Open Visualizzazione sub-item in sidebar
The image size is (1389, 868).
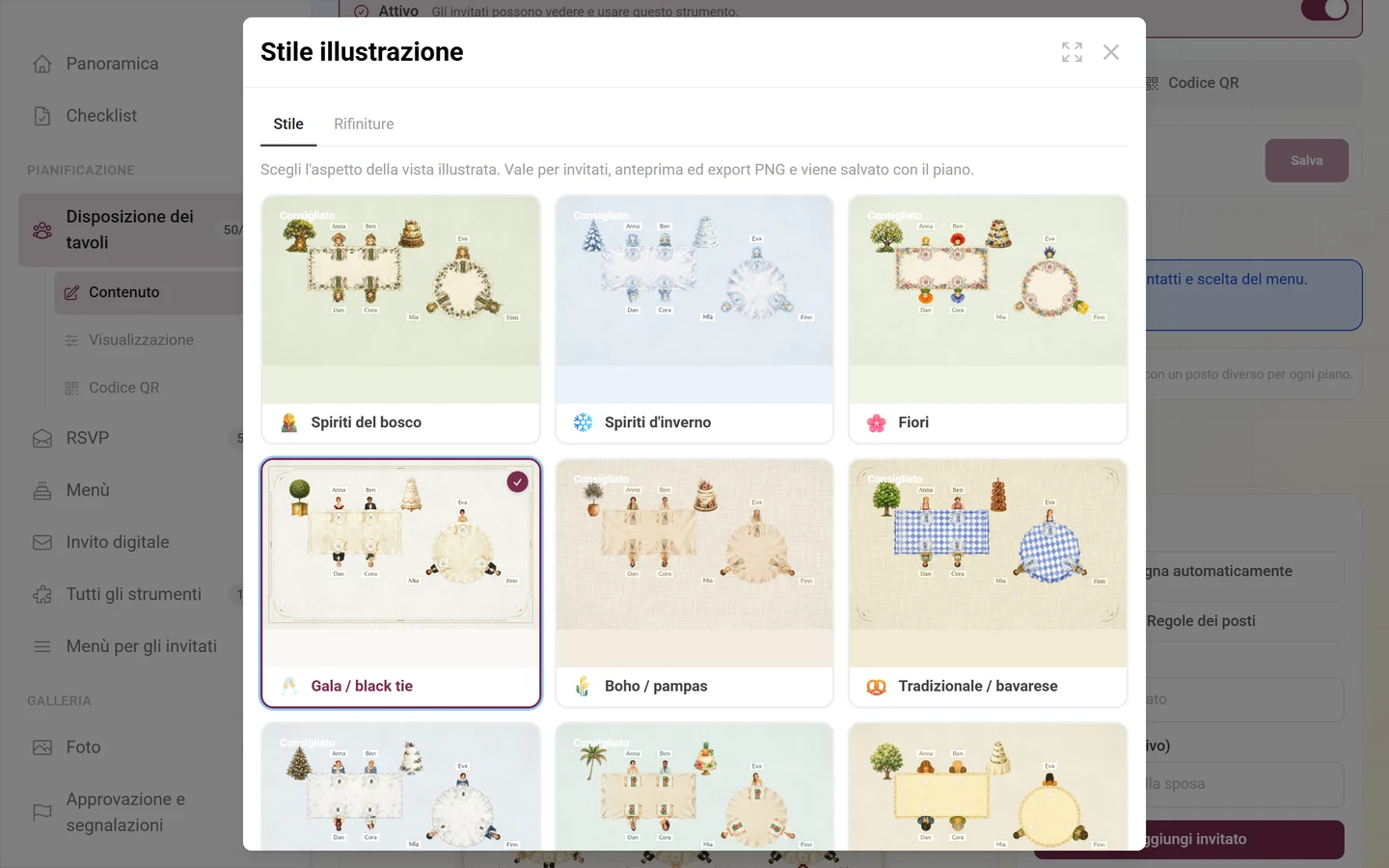pos(141,339)
